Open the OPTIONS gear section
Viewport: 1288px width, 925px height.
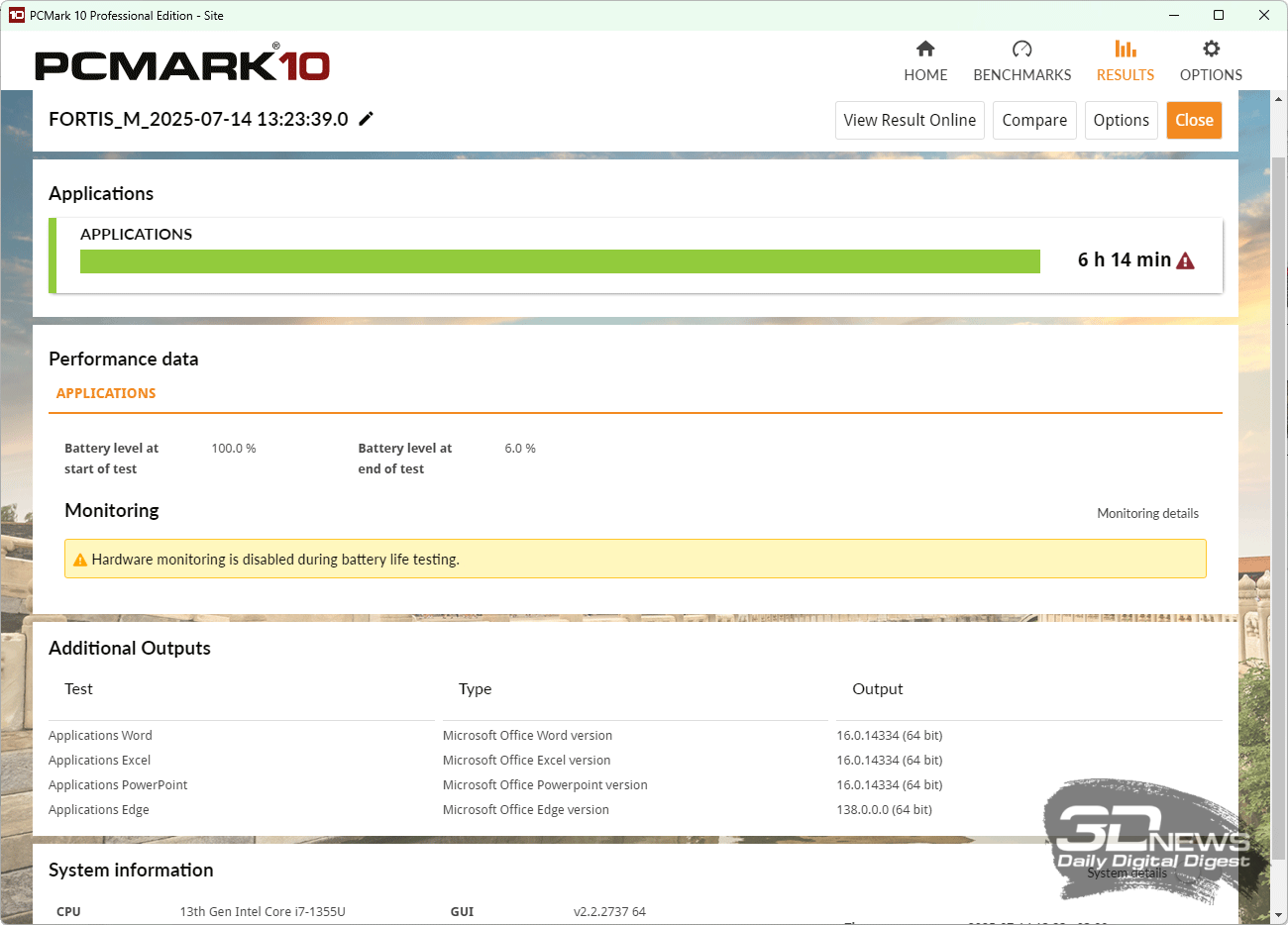(x=1211, y=61)
